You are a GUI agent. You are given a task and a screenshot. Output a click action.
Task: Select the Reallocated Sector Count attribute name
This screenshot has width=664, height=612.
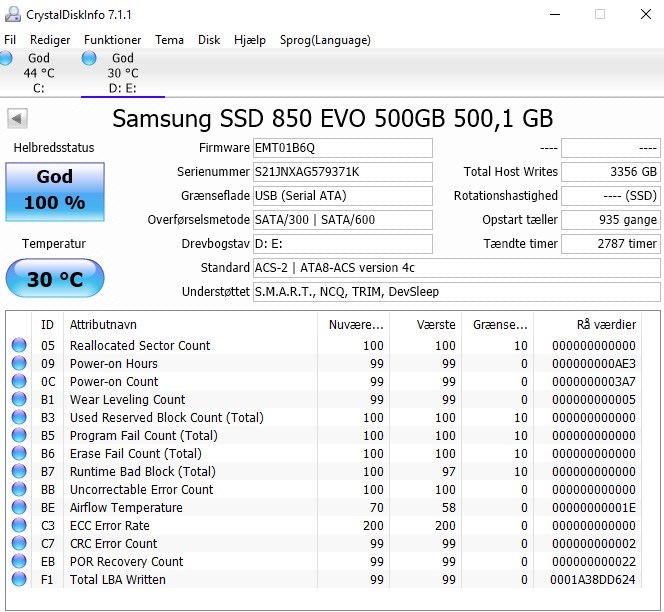point(140,346)
